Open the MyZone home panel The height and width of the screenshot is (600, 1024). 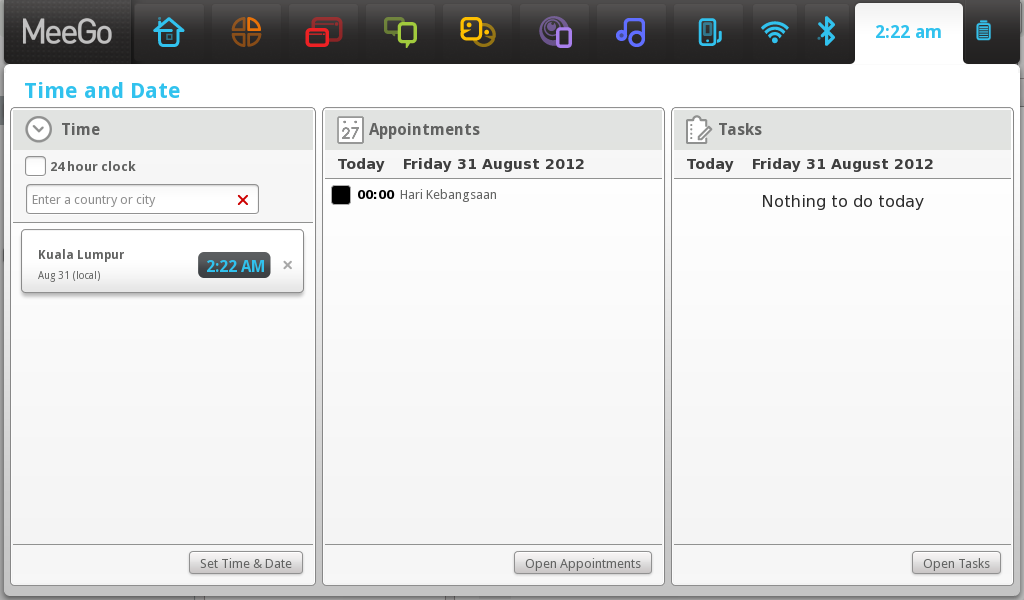point(169,32)
